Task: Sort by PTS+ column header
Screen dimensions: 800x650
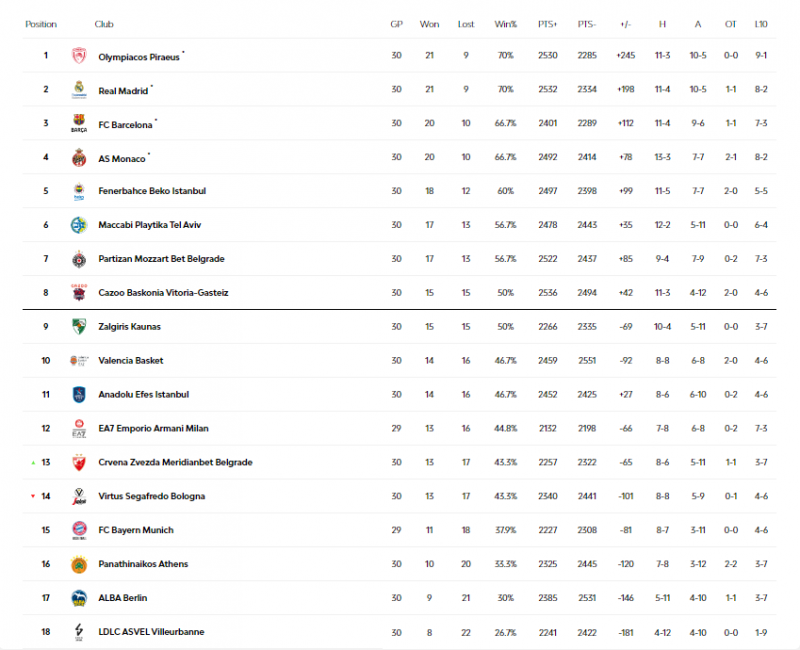Action: [x=547, y=24]
